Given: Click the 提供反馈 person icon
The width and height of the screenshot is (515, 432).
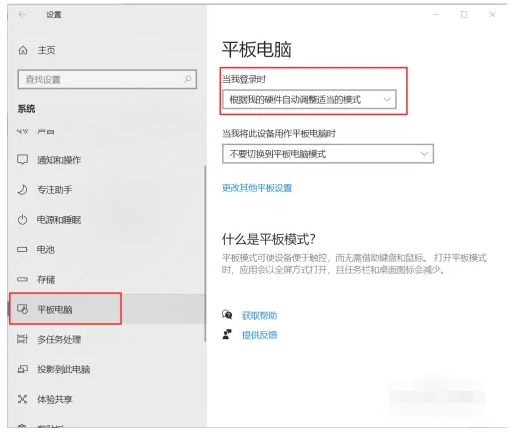Looking at the screenshot, I should [x=227, y=334].
